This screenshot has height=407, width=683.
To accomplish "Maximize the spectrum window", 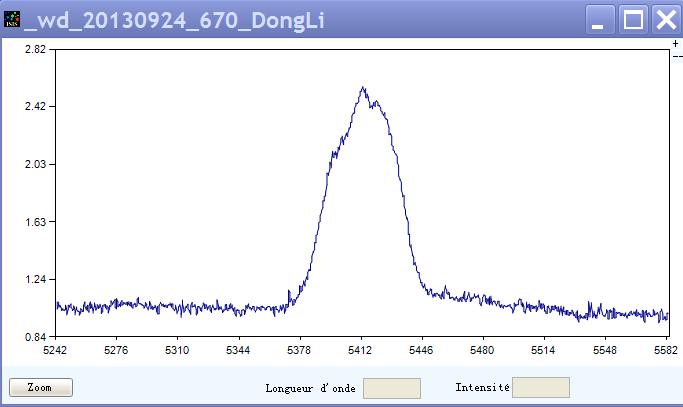I will pyautogui.click(x=633, y=19).
